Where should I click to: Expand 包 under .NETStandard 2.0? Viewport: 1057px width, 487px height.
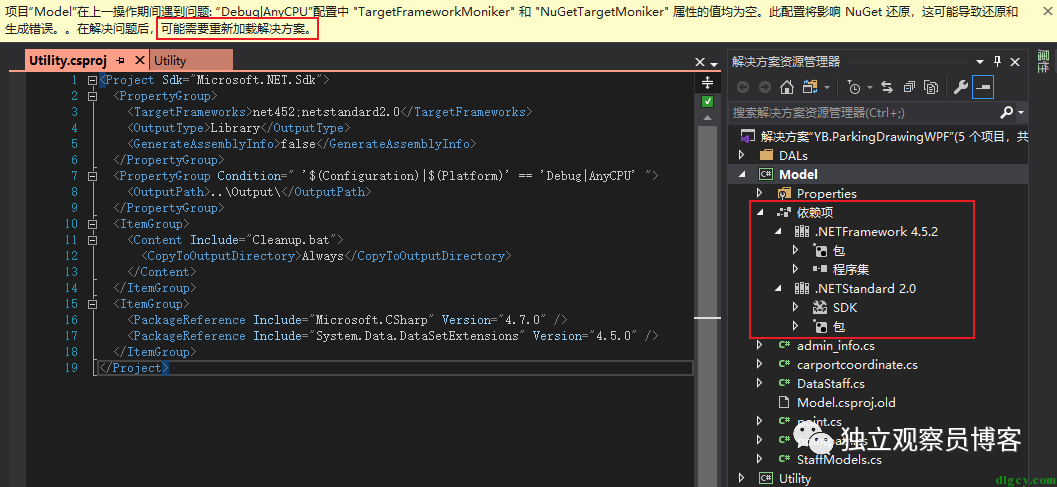tap(795, 326)
